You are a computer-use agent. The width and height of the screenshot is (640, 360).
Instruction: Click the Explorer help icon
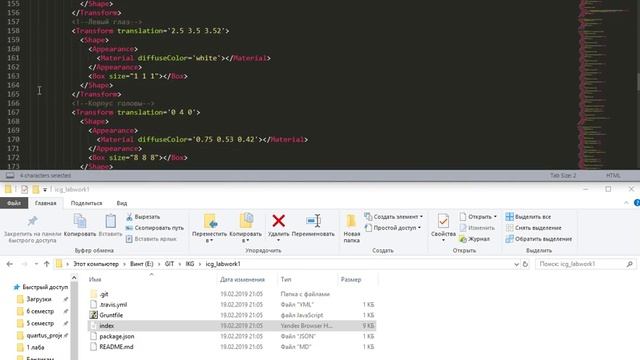click(637, 203)
